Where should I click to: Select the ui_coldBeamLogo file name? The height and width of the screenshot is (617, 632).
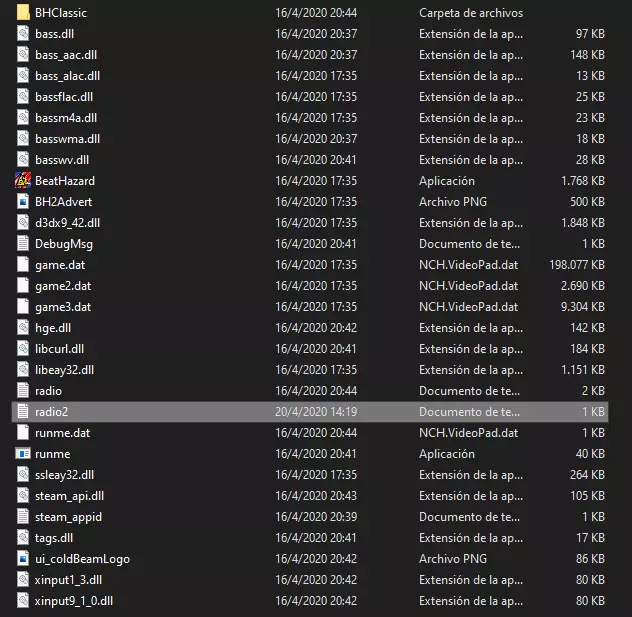click(x=82, y=559)
